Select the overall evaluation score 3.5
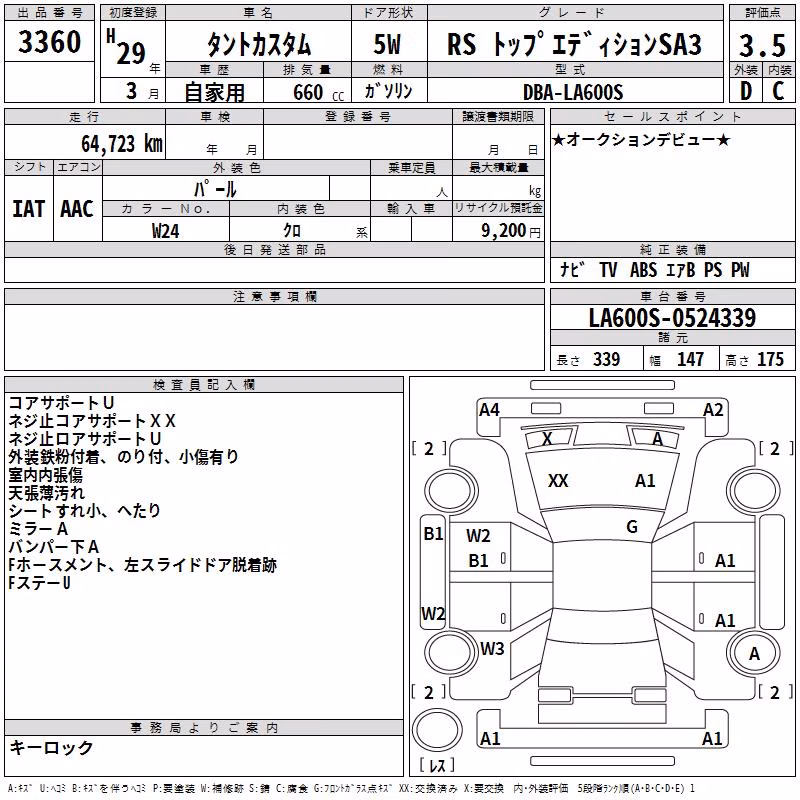800x800 pixels. (x=762, y=45)
